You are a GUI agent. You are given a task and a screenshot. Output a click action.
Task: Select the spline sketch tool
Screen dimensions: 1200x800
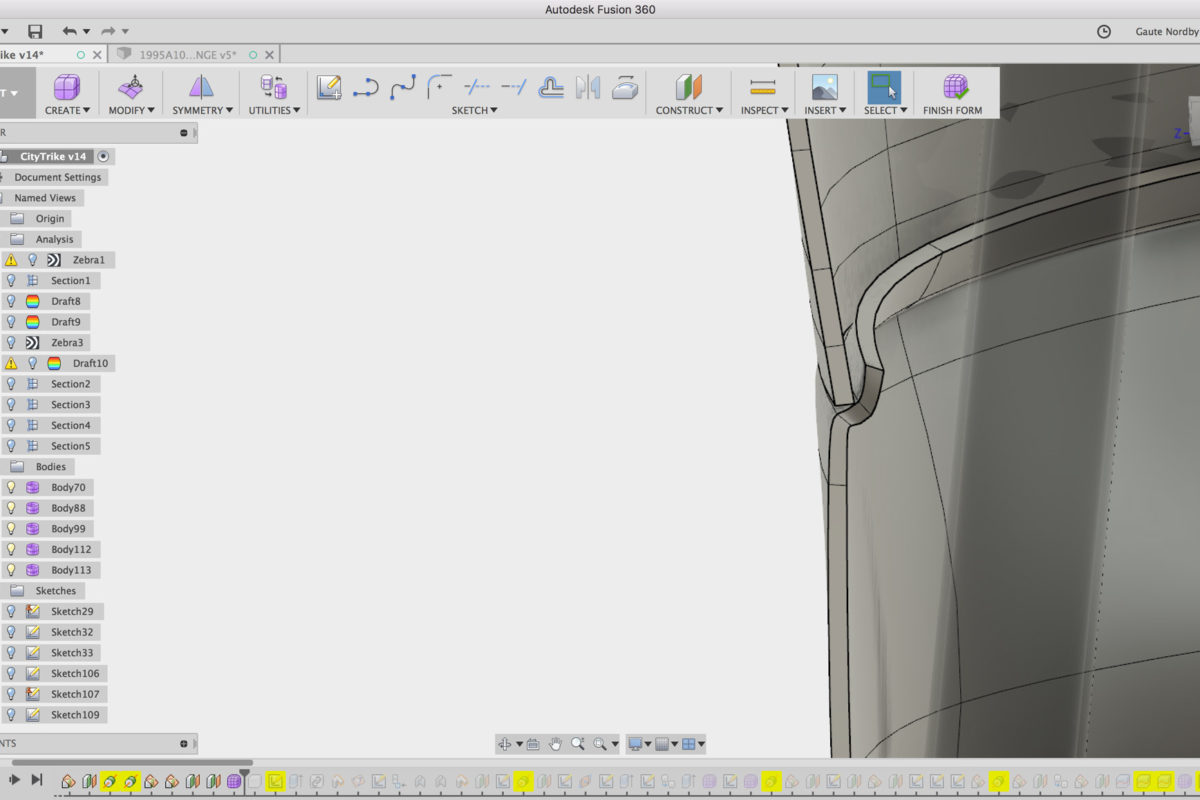[403, 88]
